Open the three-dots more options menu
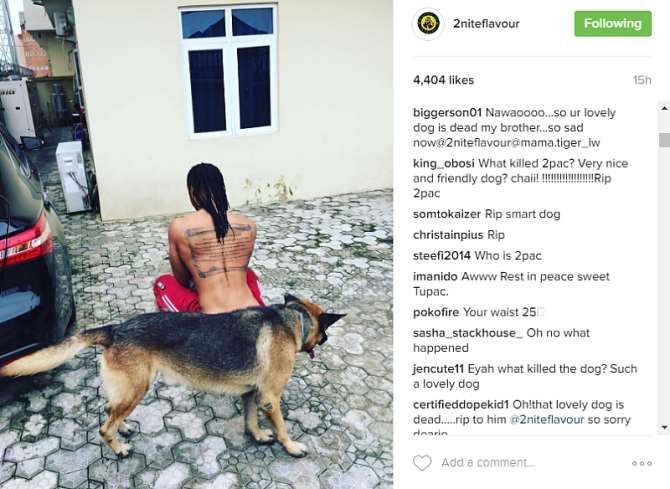This screenshot has height=489, width=670. tap(642, 463)
